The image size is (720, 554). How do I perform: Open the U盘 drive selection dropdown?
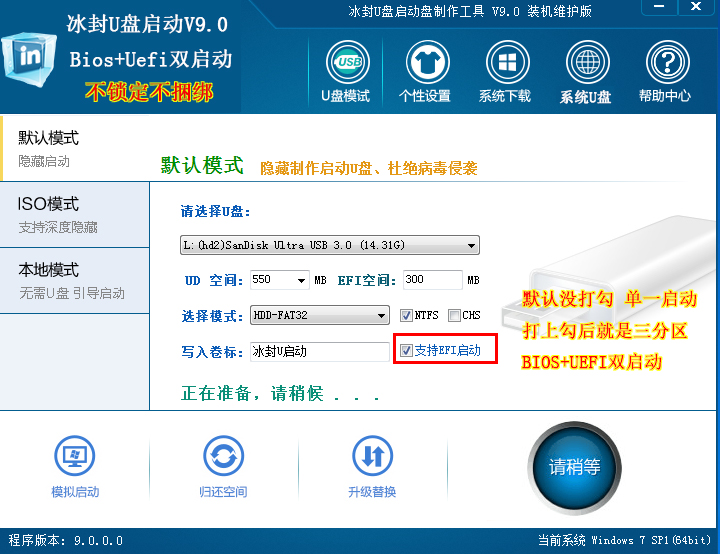click(x=330, y=245)
